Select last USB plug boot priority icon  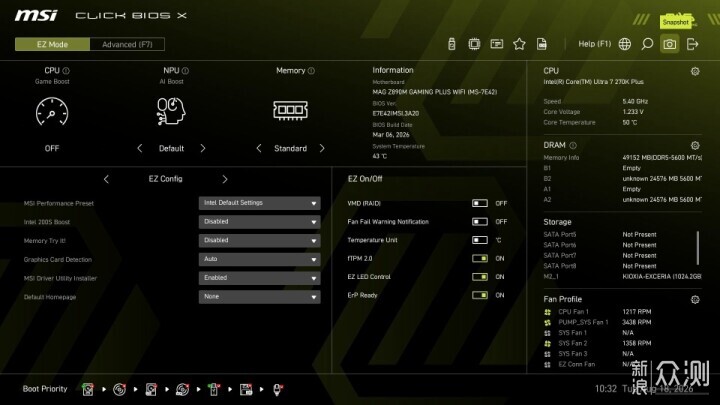point(277,389)
